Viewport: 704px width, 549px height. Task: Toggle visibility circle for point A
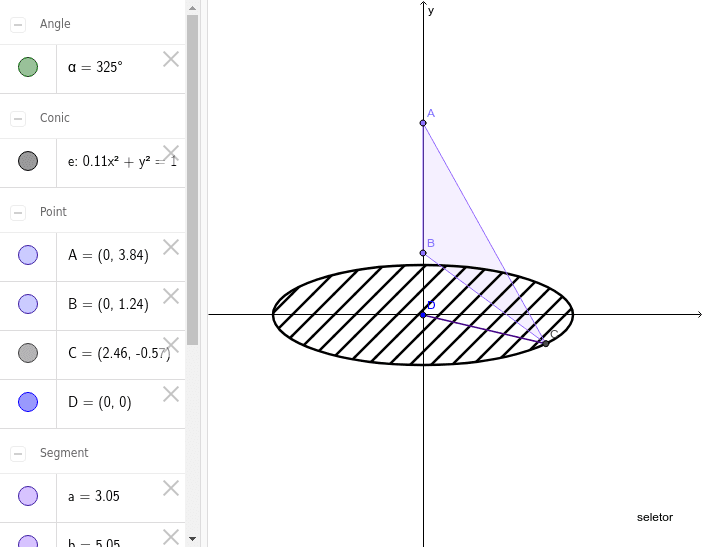coord(28,255)
